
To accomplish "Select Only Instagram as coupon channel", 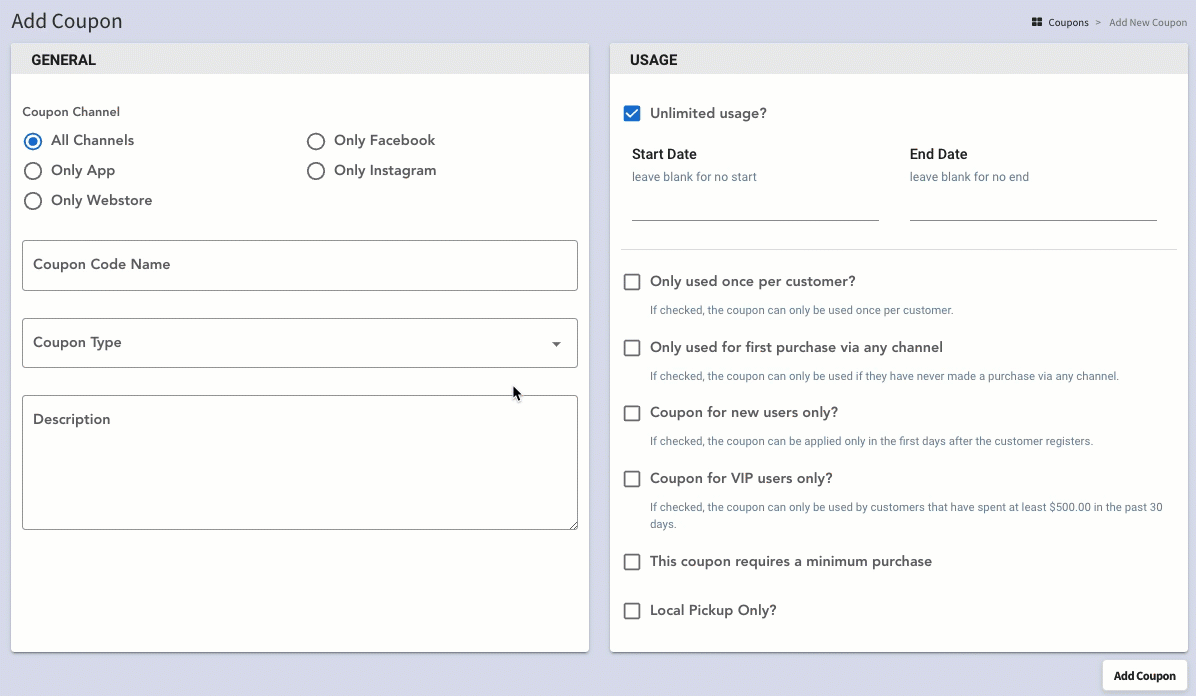I will tap(316, 171).
